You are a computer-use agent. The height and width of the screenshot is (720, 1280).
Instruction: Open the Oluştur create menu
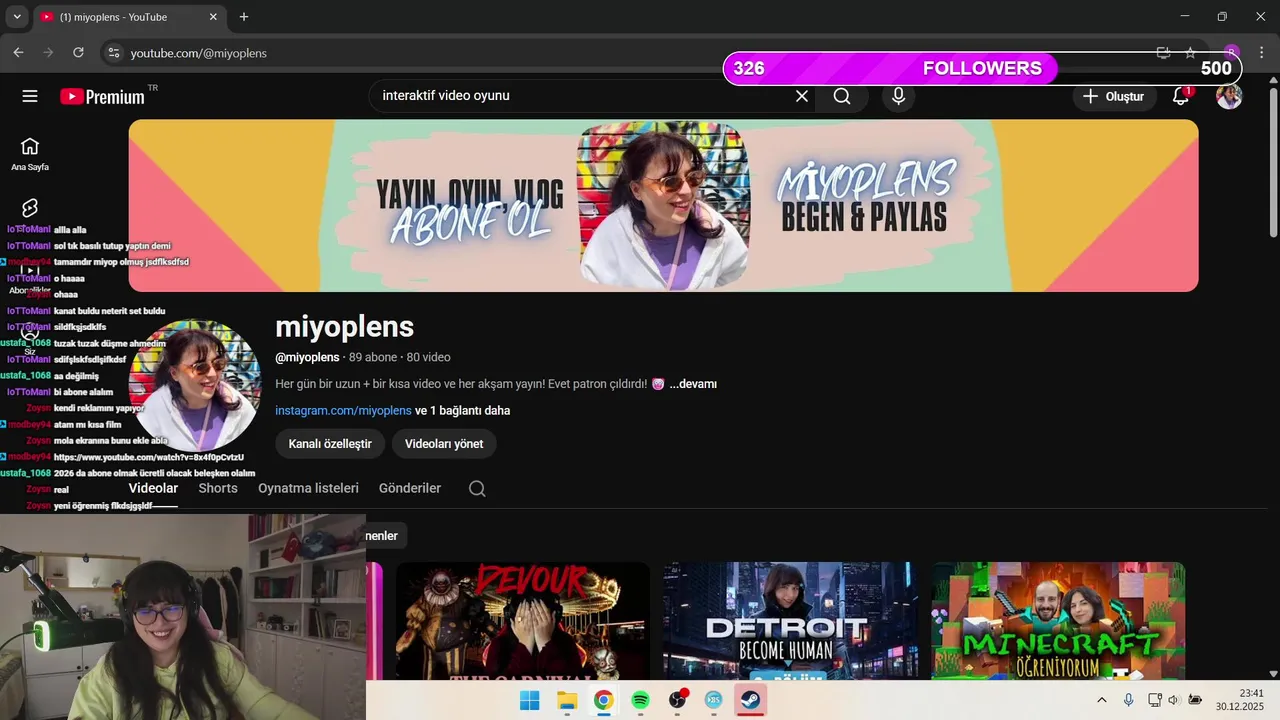(x=1115, y=96)
